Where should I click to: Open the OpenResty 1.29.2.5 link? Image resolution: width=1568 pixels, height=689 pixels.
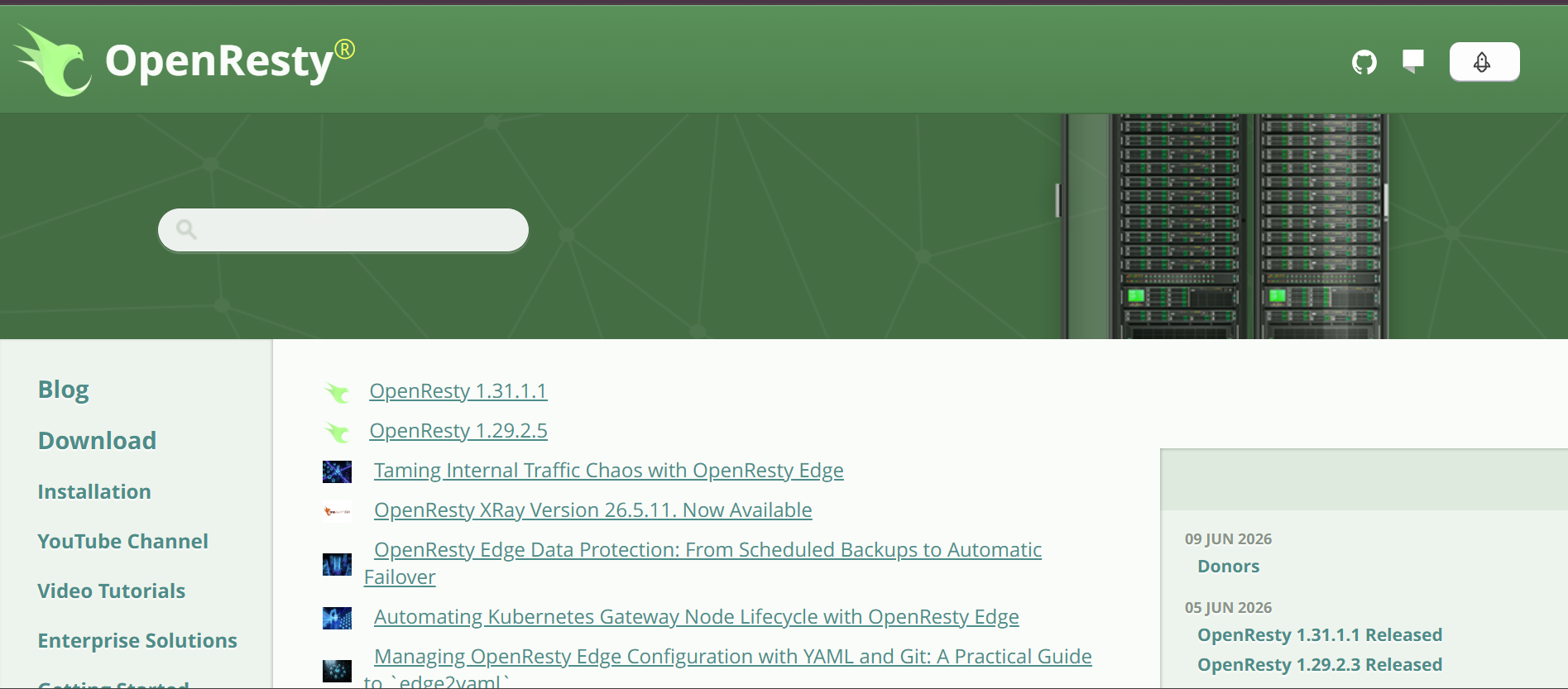coord(458,430)
